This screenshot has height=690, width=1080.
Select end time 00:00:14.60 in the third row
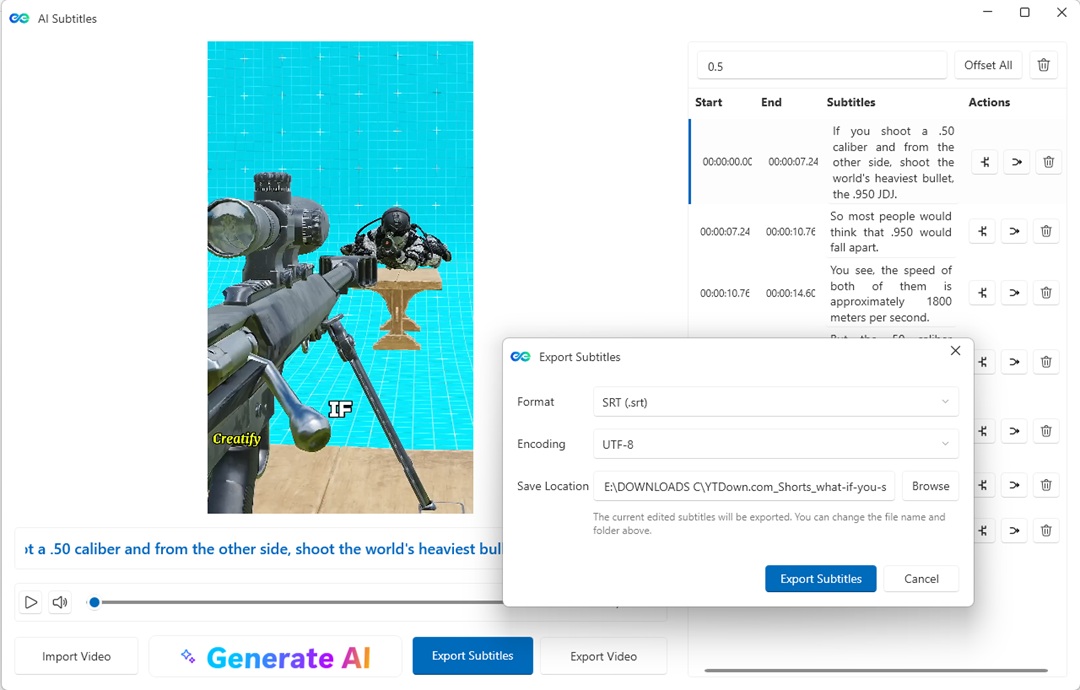pos(791,293)
